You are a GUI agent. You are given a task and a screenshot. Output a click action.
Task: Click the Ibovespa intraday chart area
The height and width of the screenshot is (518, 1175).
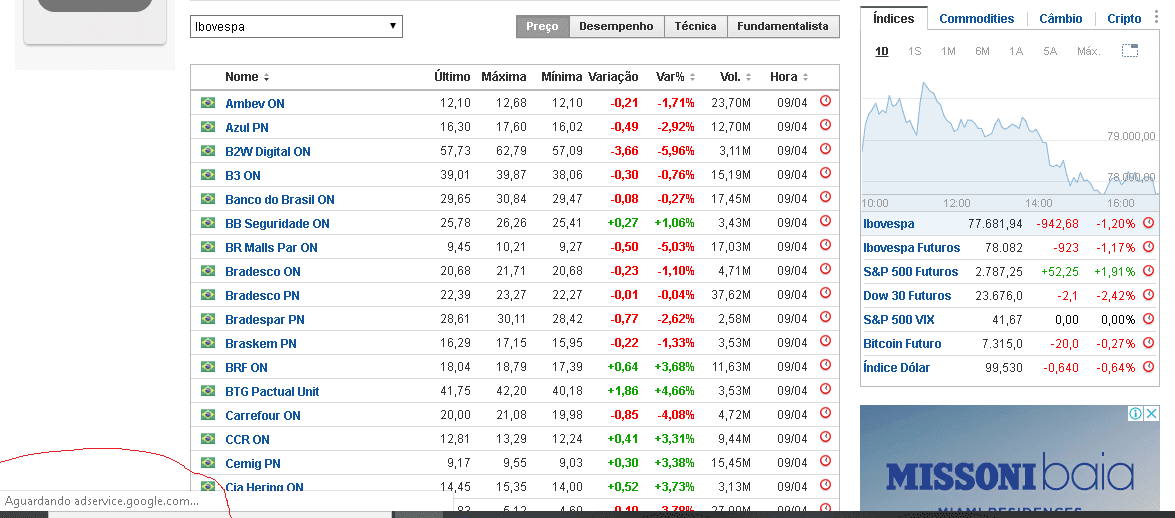click(x=1009, y=135)
